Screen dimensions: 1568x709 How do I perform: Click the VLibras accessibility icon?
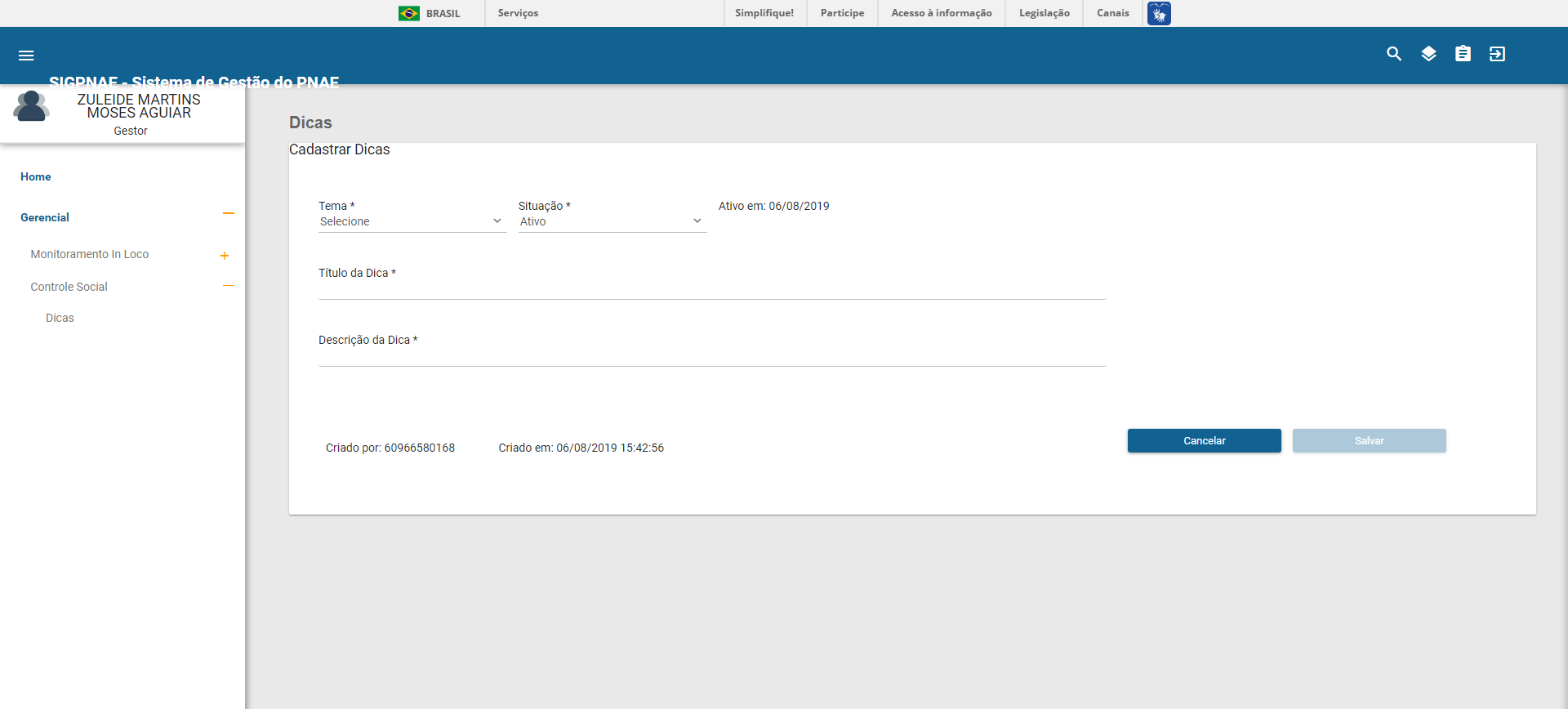(1158, 13)
